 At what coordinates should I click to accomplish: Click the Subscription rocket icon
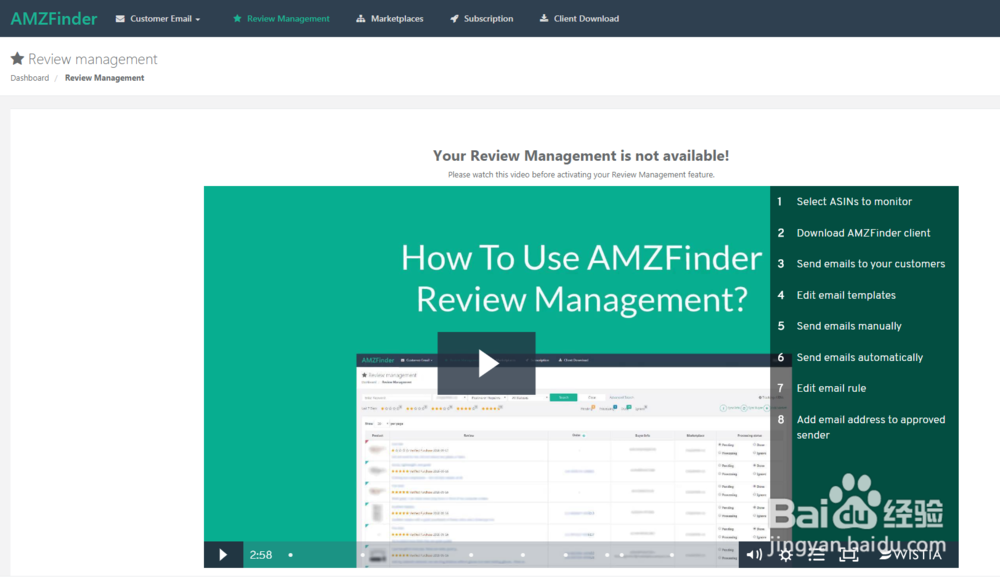pyautogui.click(x=454, y=18)
